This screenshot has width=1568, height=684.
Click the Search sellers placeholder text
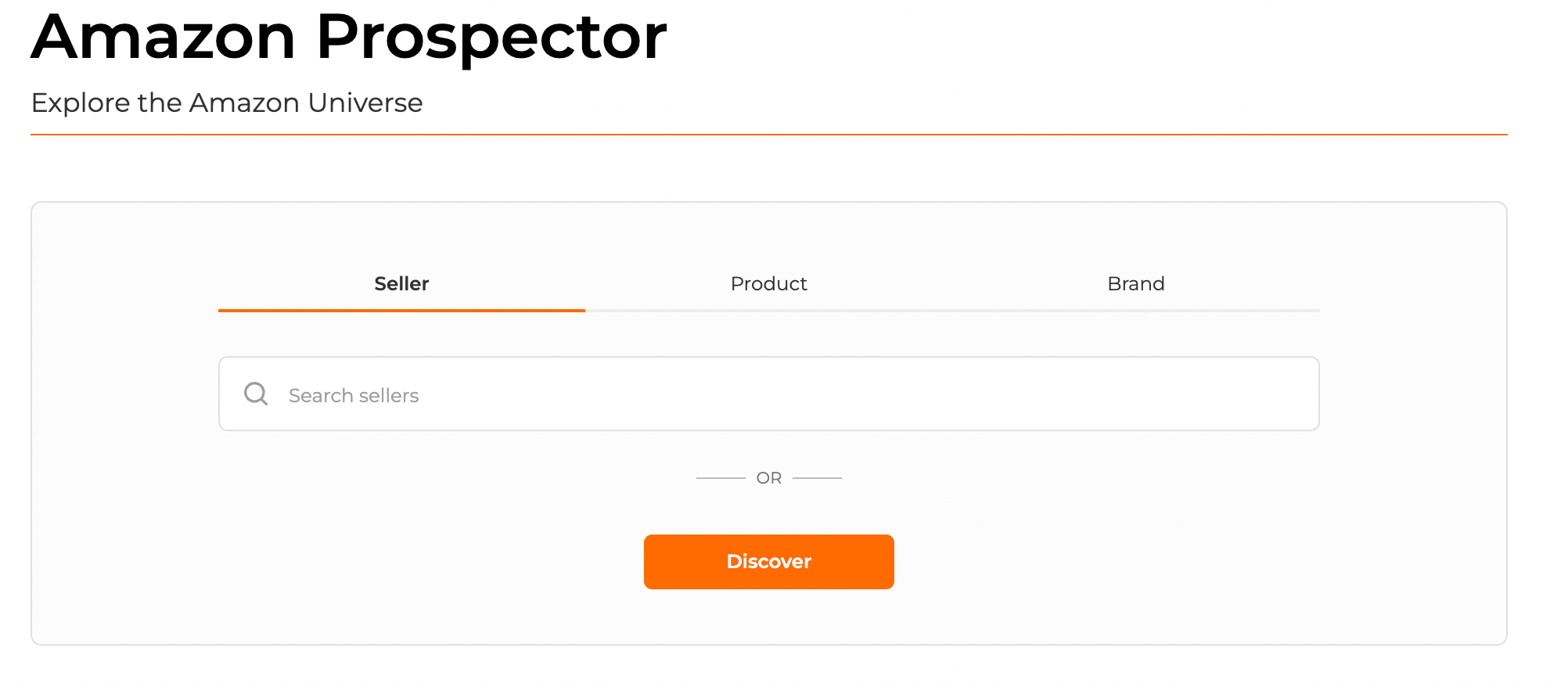pyautogui.click(x=354, y=396)
